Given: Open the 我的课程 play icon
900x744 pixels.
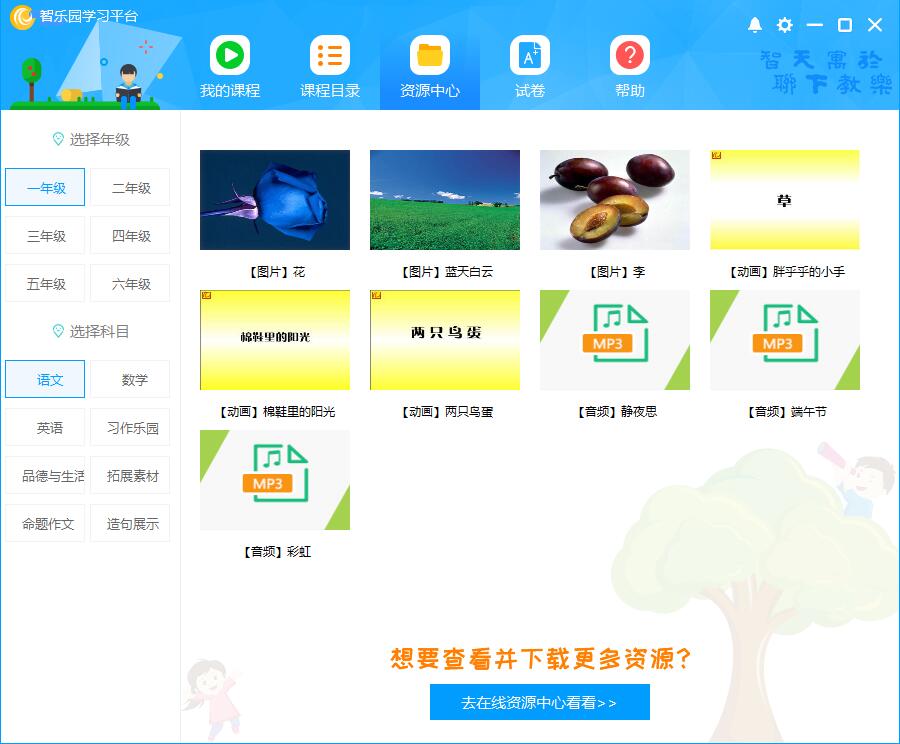Looking at the screenshot, I should [230, 55].
